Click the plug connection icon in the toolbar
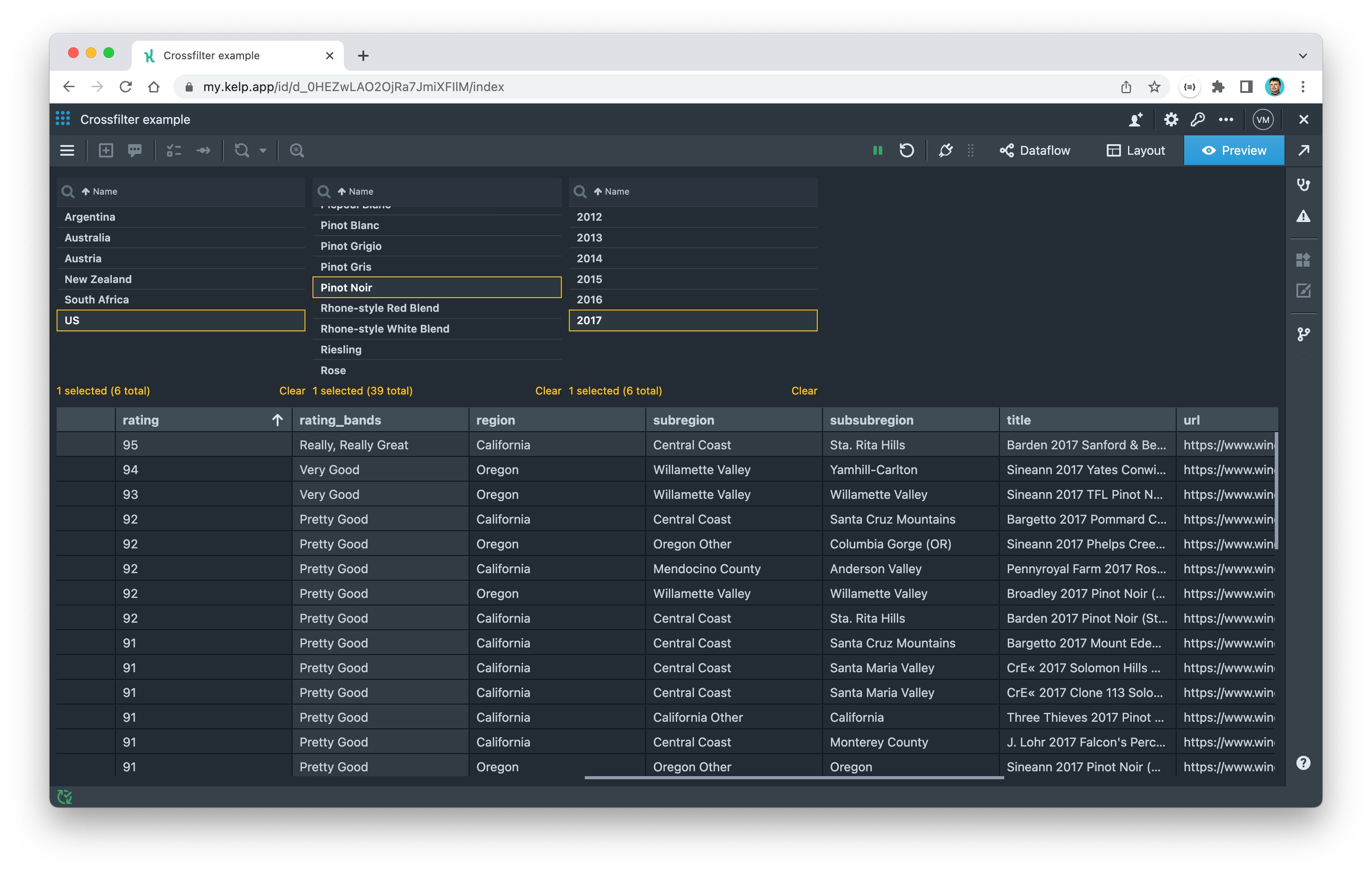This screenshot has width=1372, height=873. (945, 150)
